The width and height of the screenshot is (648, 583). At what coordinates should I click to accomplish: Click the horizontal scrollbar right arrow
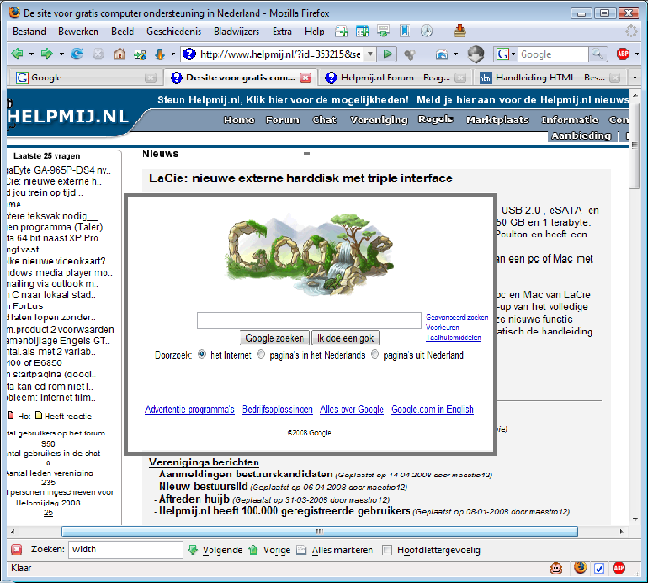tap(622, 531)
